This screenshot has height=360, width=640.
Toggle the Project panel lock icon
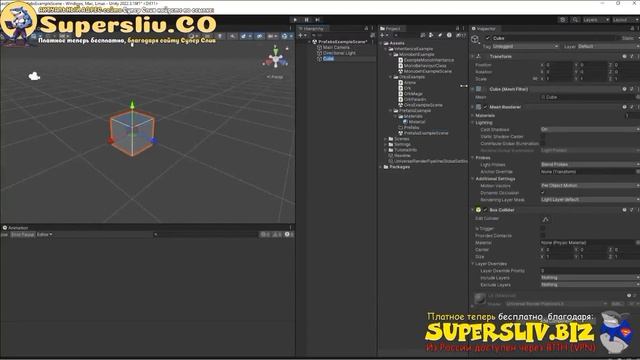pos(458,29)
